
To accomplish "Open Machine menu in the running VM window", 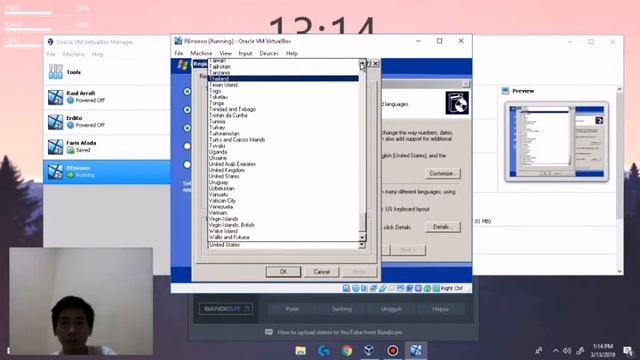I will [x=201, y=53].
